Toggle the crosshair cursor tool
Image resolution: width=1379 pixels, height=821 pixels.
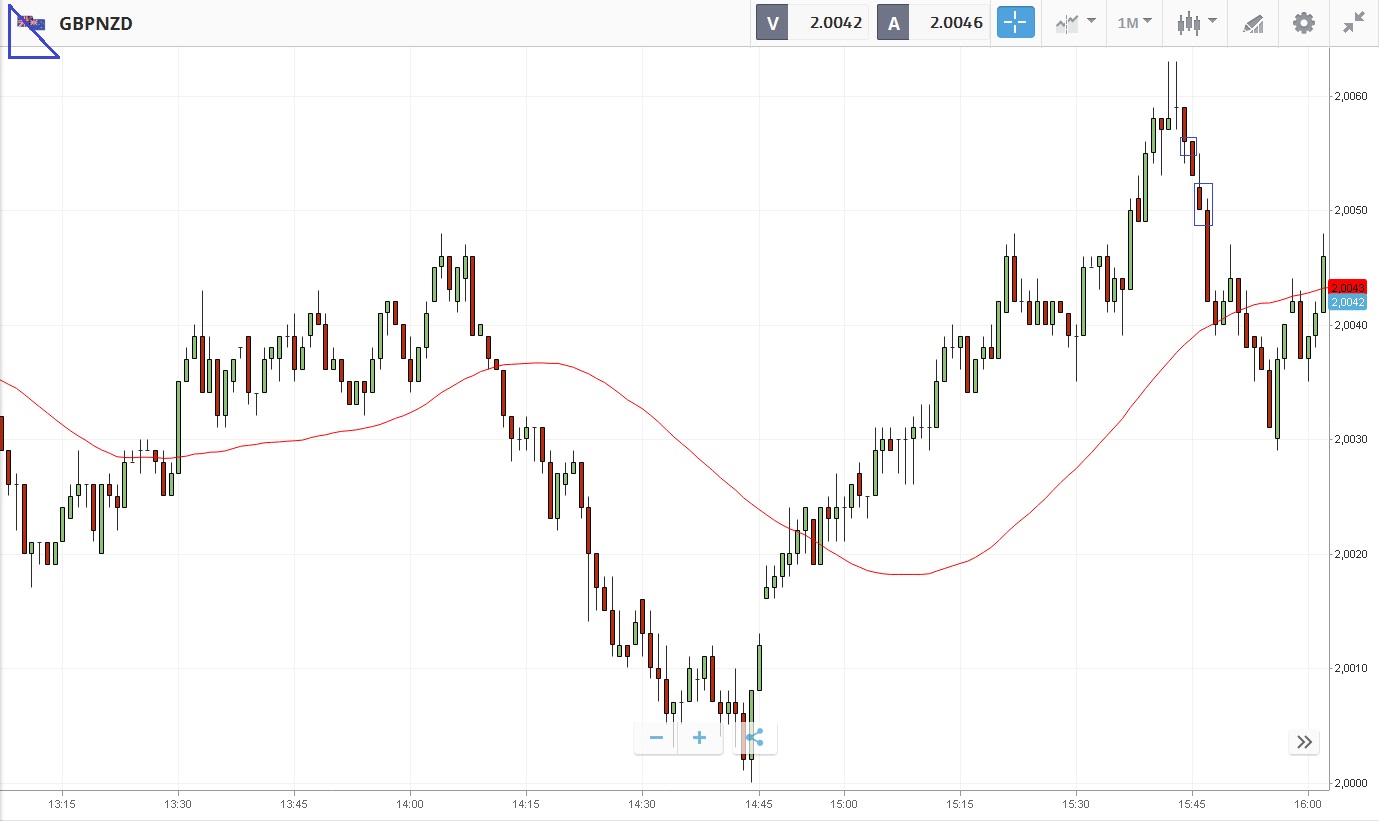click(x=1015, y=22)
